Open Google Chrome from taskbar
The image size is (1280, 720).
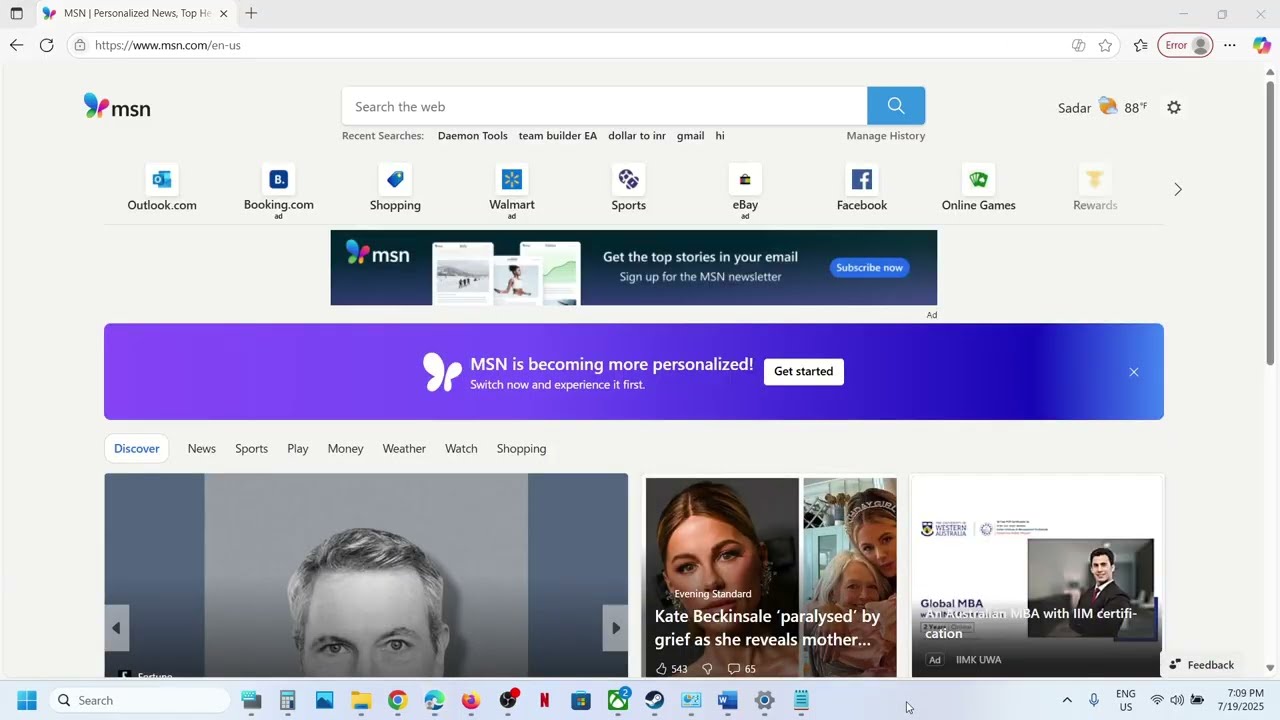point(398,700)
